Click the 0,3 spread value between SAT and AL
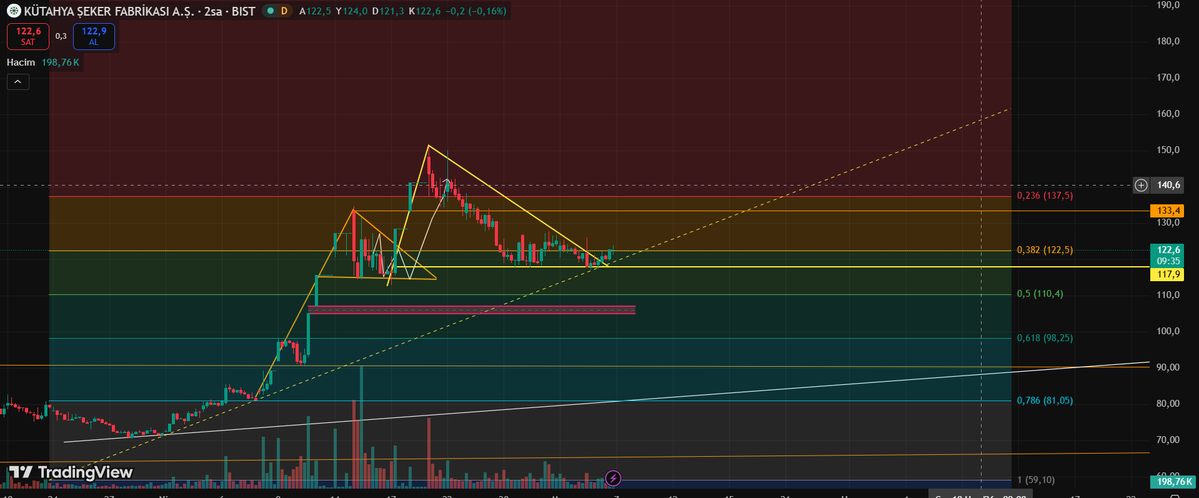Image resolution: width=1199 pixels, height=498 pixels. pyautogui.click(x=61, y=36)
